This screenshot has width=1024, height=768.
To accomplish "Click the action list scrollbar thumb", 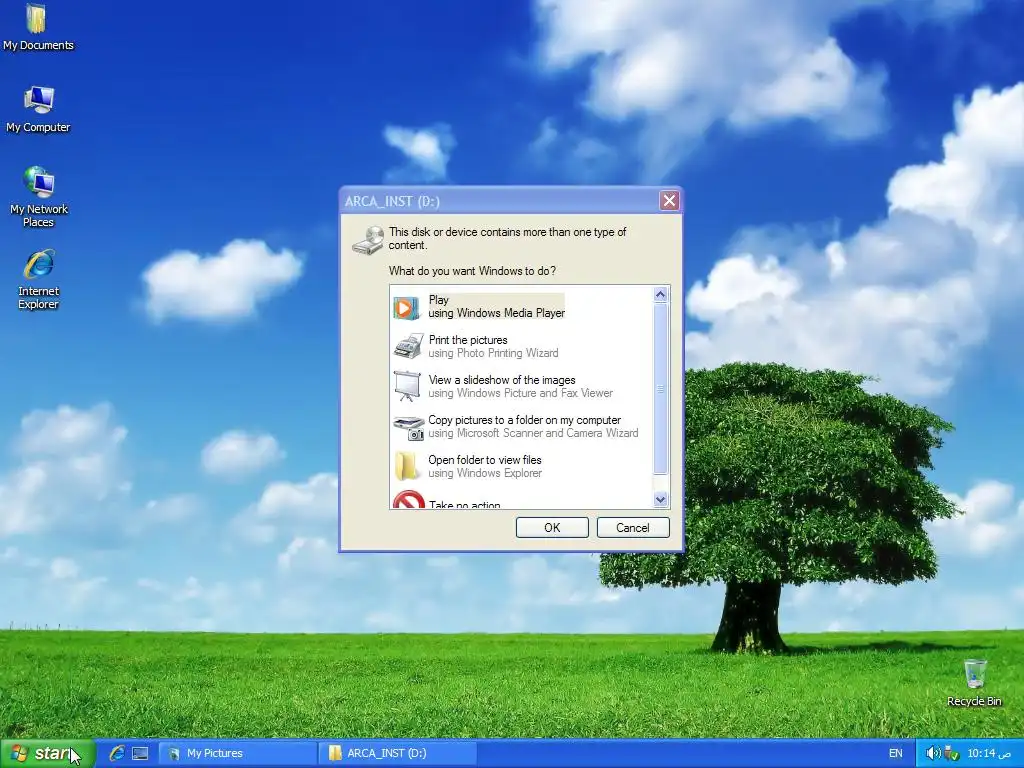I will 660,389.
